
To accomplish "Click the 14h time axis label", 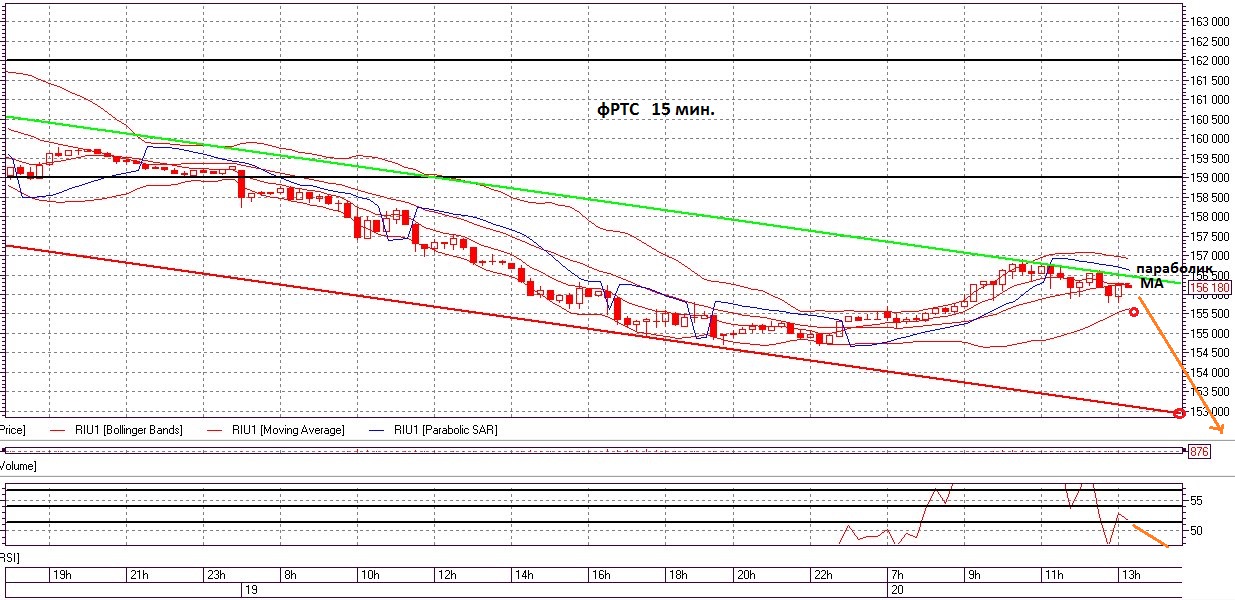I will [524, 575].
